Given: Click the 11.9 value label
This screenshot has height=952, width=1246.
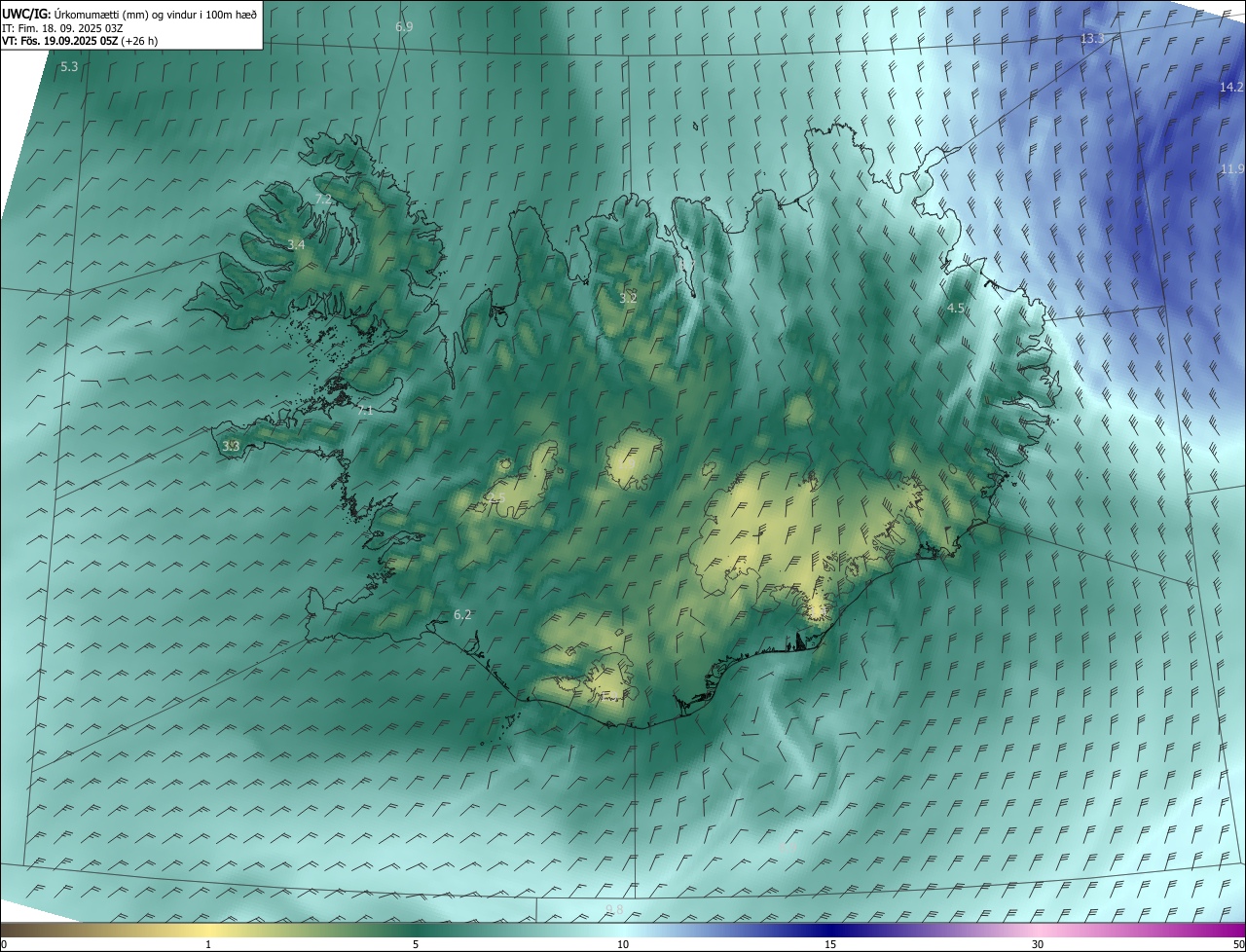Looking at the screenshot, I should point(1232,169).
